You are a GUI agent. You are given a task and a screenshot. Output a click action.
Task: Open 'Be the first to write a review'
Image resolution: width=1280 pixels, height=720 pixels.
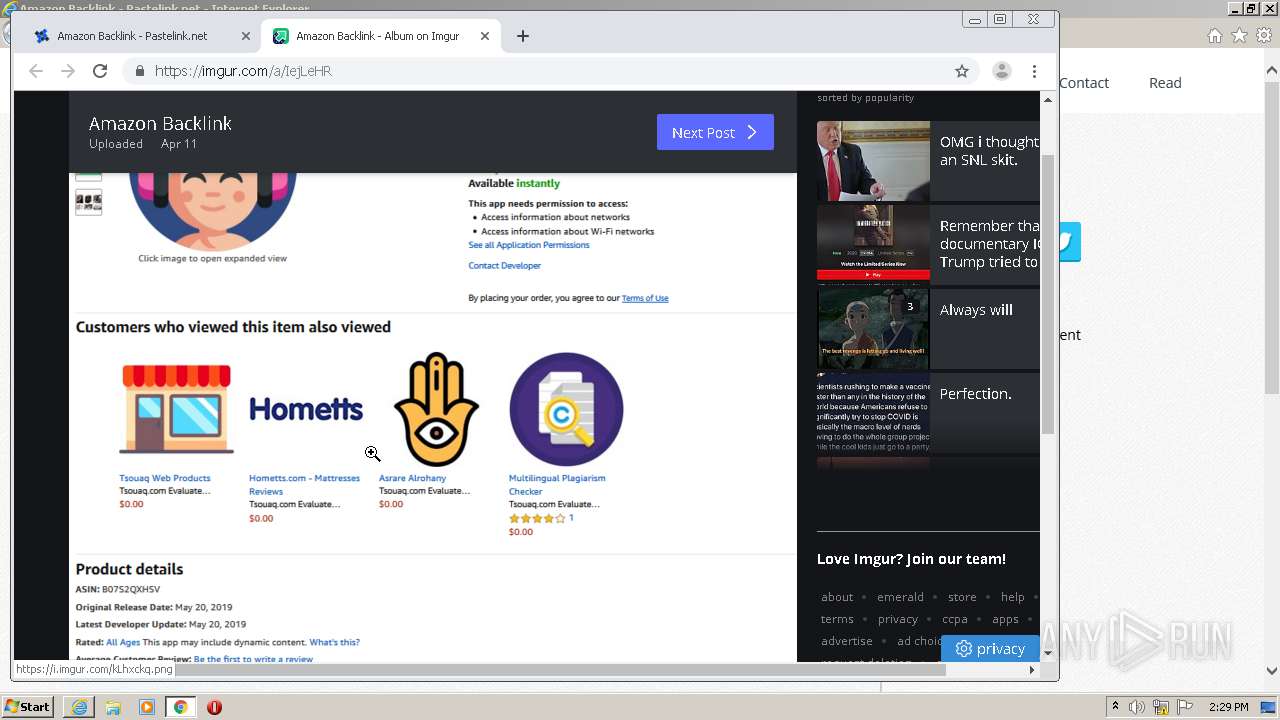[253, 659]
